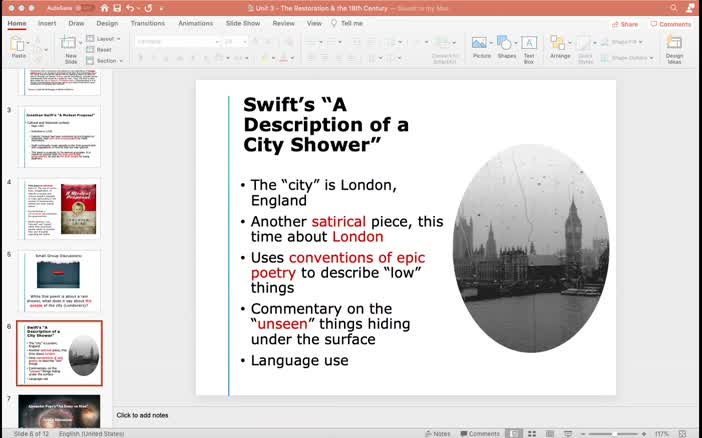Insert a New Slide
The width and height of the screenshot is (702, 438).
(70, 49)
